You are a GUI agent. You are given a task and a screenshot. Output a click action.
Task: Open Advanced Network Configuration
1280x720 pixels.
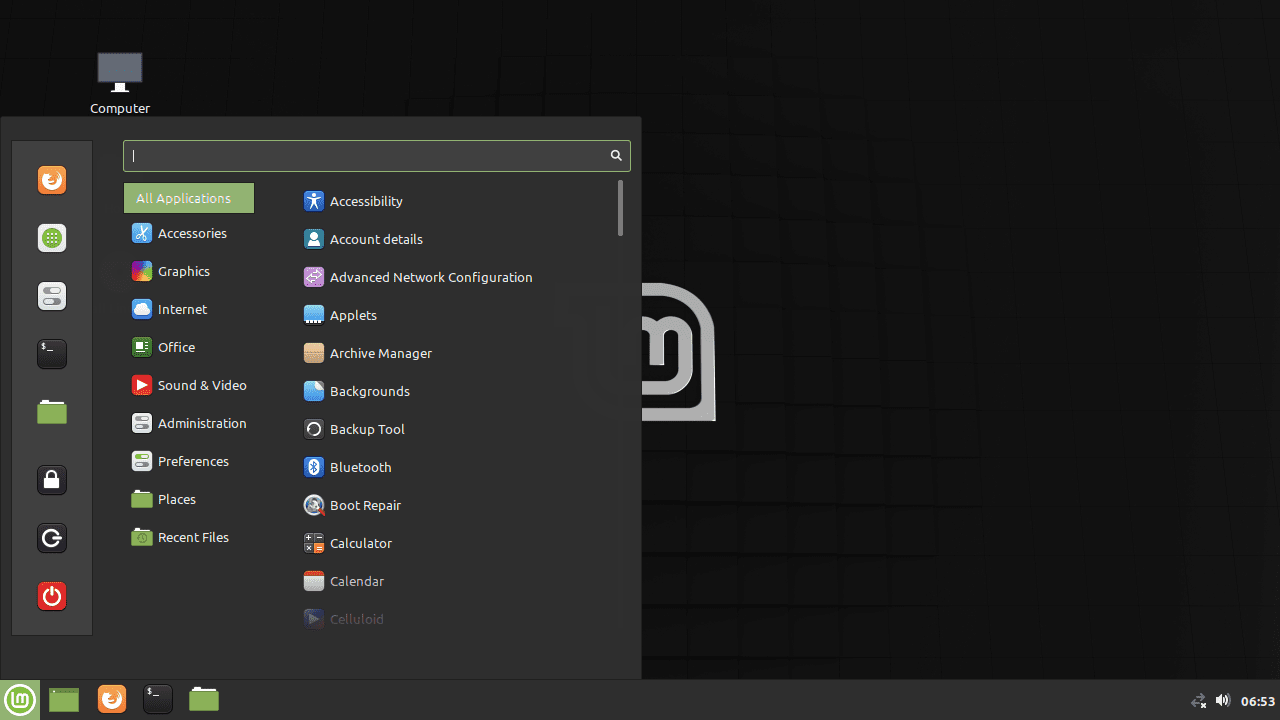(x=430, y=277)
